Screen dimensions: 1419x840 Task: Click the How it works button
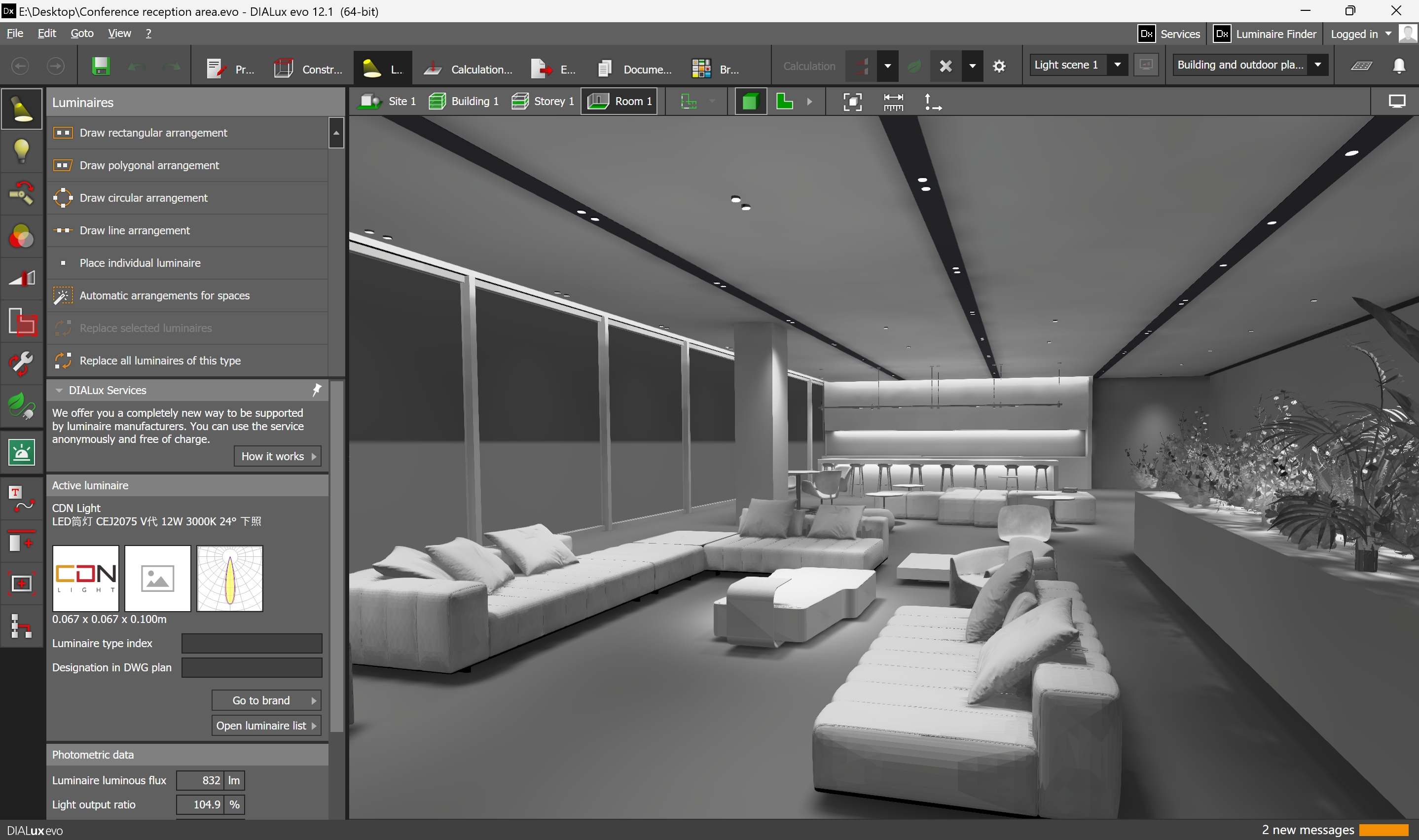277,456
